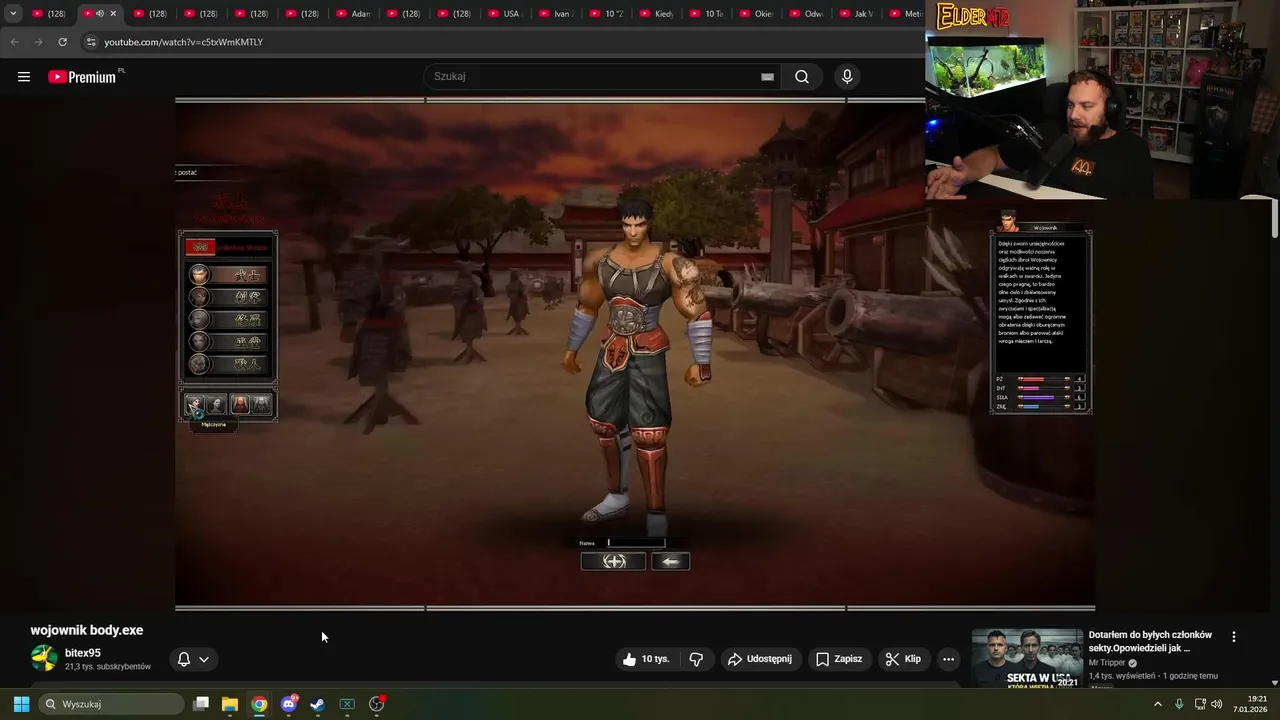This screenshot has height=720, width=1280.
Task: Switch to the Jak V tab
Action: click(858, 14)
